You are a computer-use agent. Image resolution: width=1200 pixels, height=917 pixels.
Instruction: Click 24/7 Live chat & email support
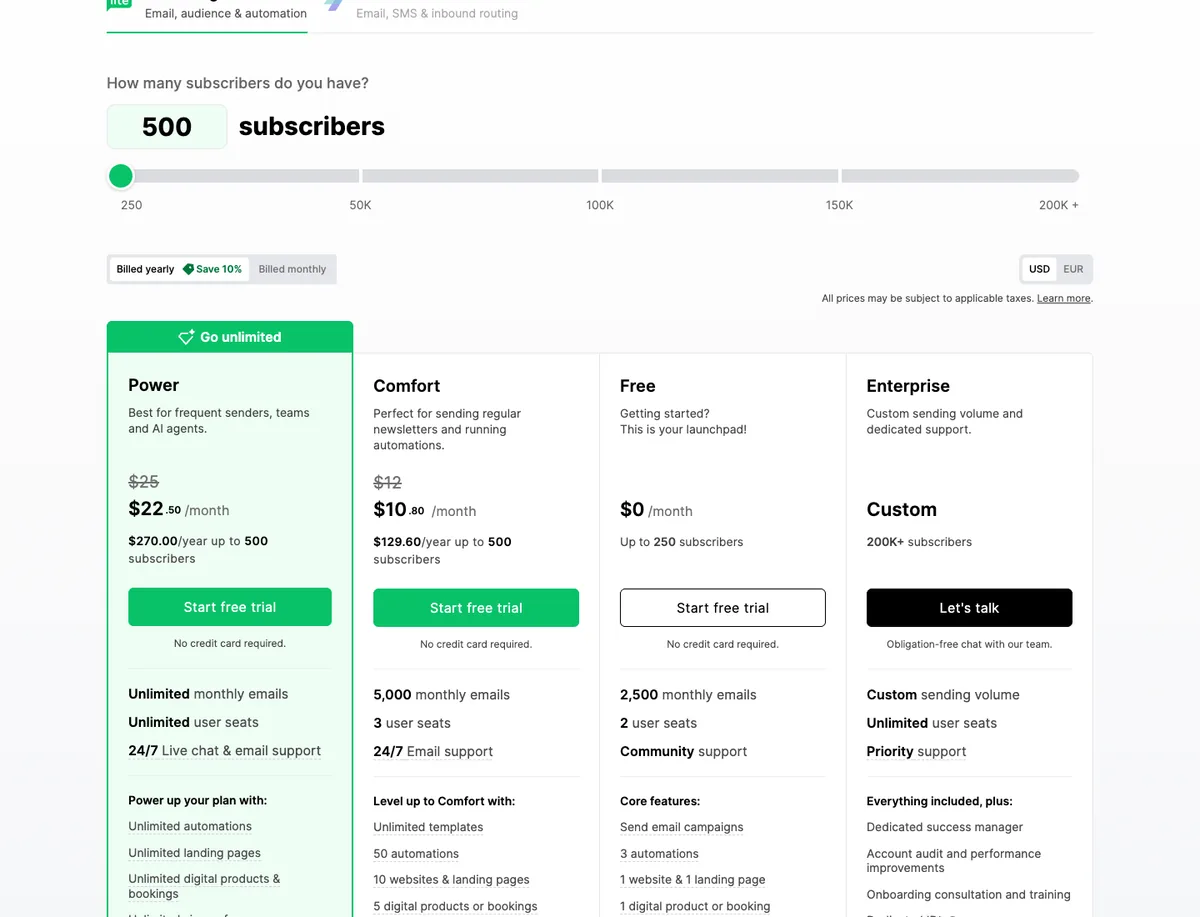click(225, 751)
